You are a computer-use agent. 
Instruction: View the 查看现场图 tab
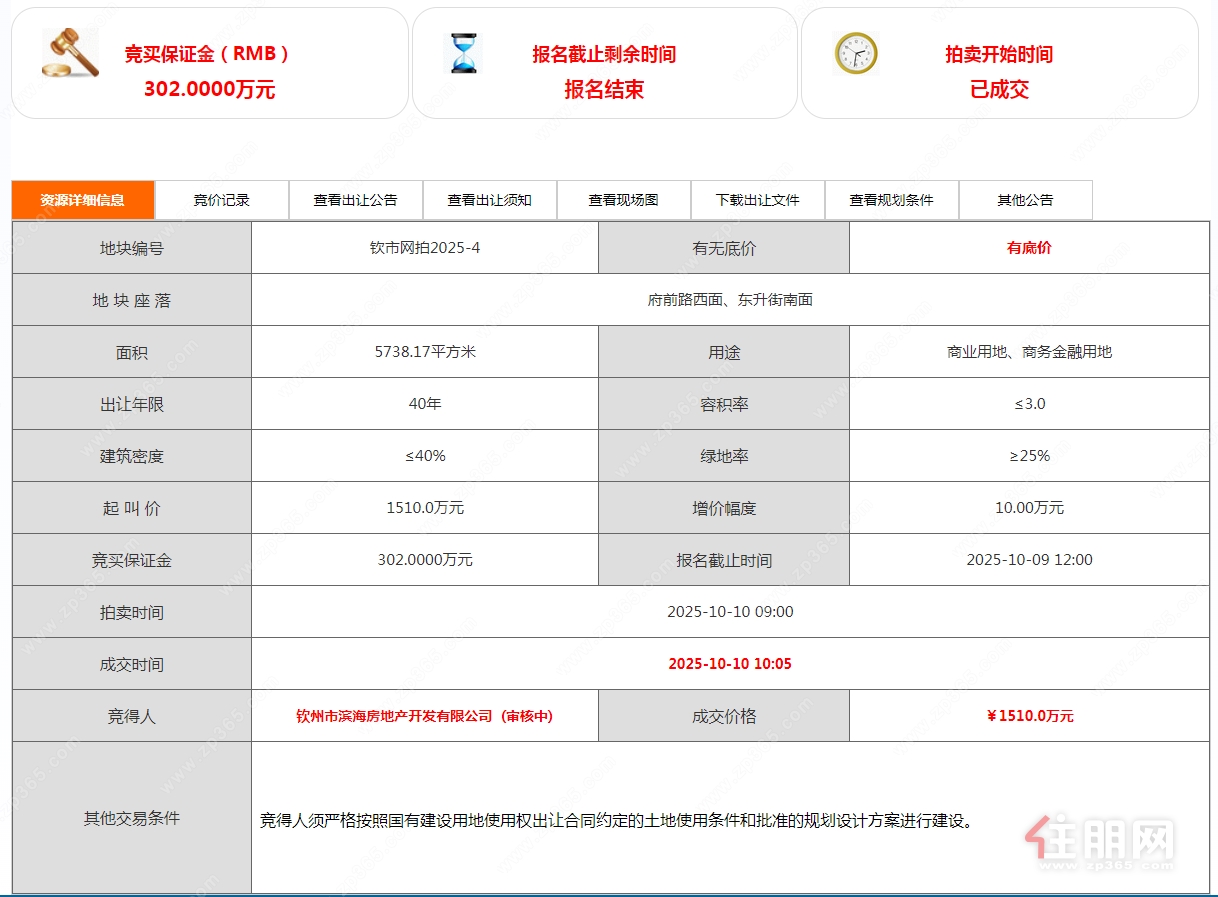623,200
